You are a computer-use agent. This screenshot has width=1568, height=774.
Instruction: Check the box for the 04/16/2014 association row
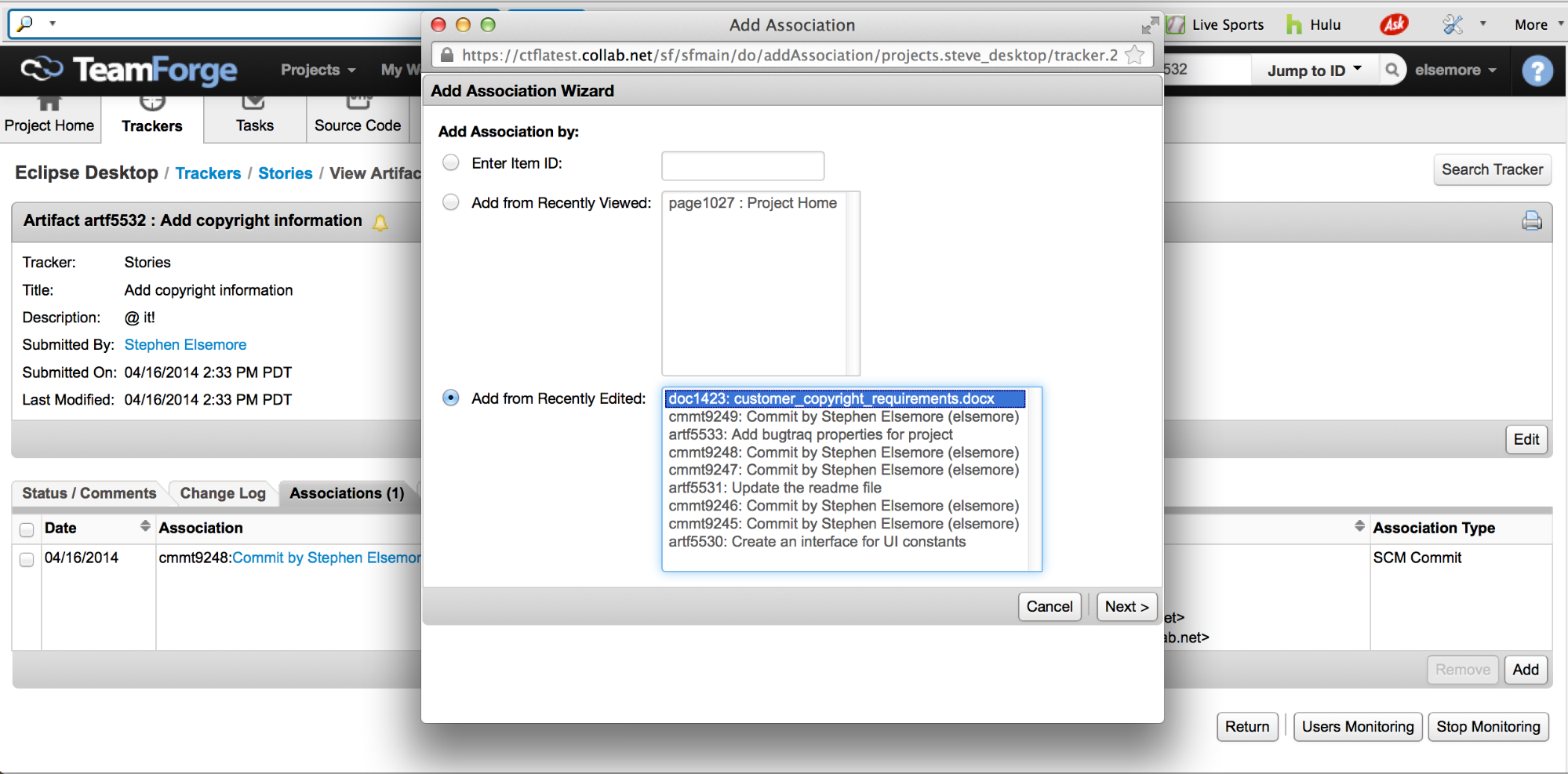[x=27, y=559]
